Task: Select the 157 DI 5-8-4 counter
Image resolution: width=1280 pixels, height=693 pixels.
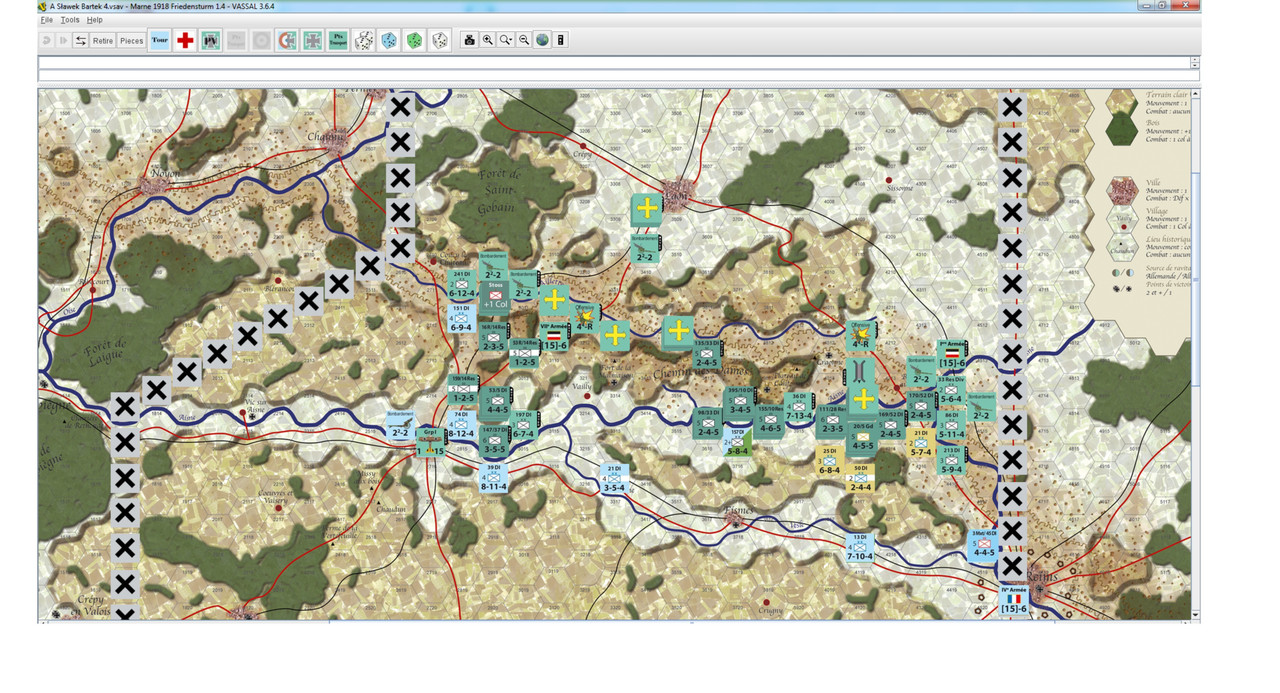Action: click(x=738, y=443)
